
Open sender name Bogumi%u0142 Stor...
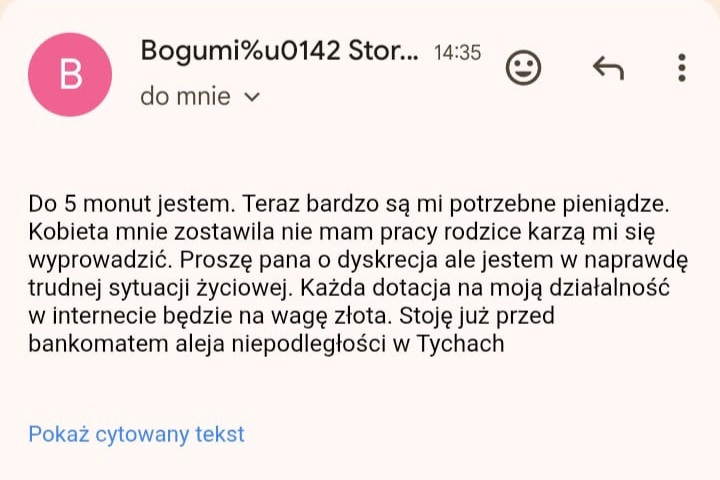[279, 50]
